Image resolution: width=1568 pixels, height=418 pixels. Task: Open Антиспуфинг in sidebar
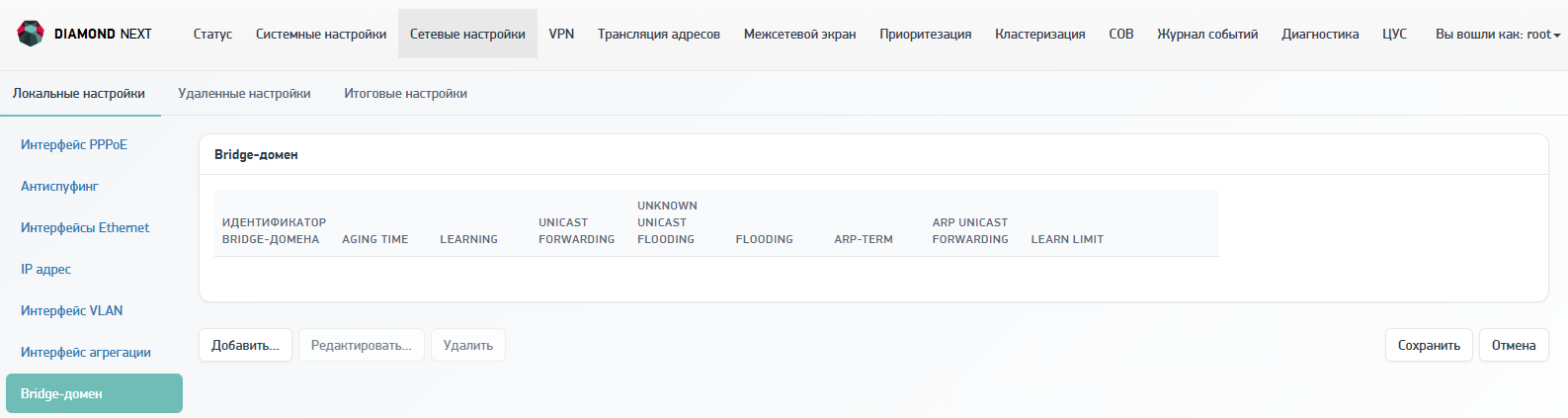pos(59,186)
